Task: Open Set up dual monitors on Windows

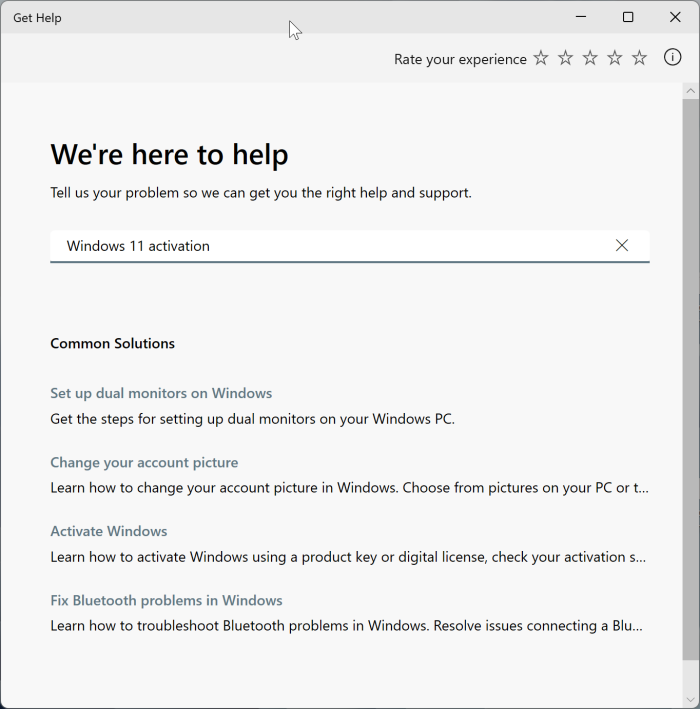Action: pos(161,393)
